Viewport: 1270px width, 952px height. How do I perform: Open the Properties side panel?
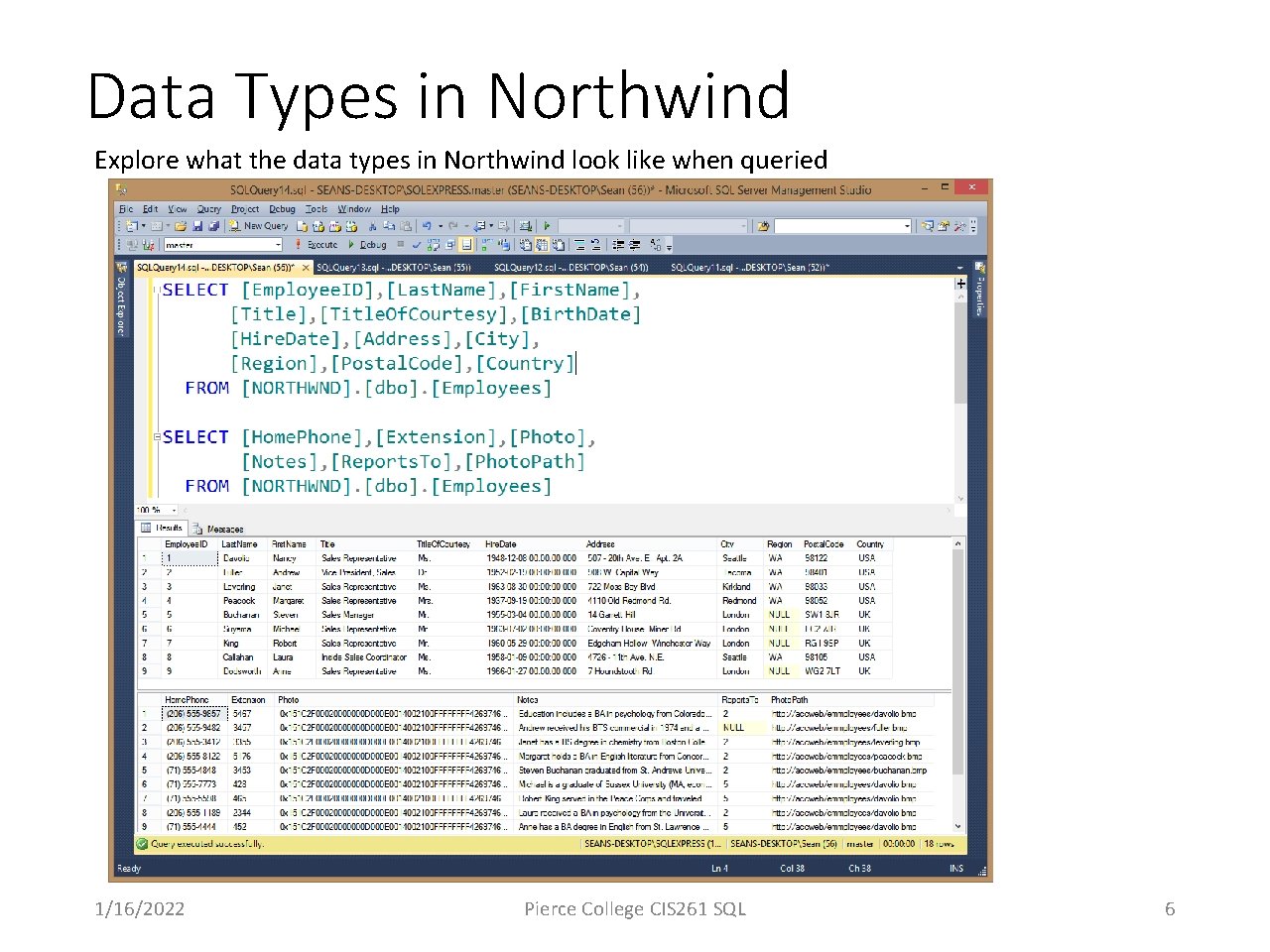click(979, 290)
